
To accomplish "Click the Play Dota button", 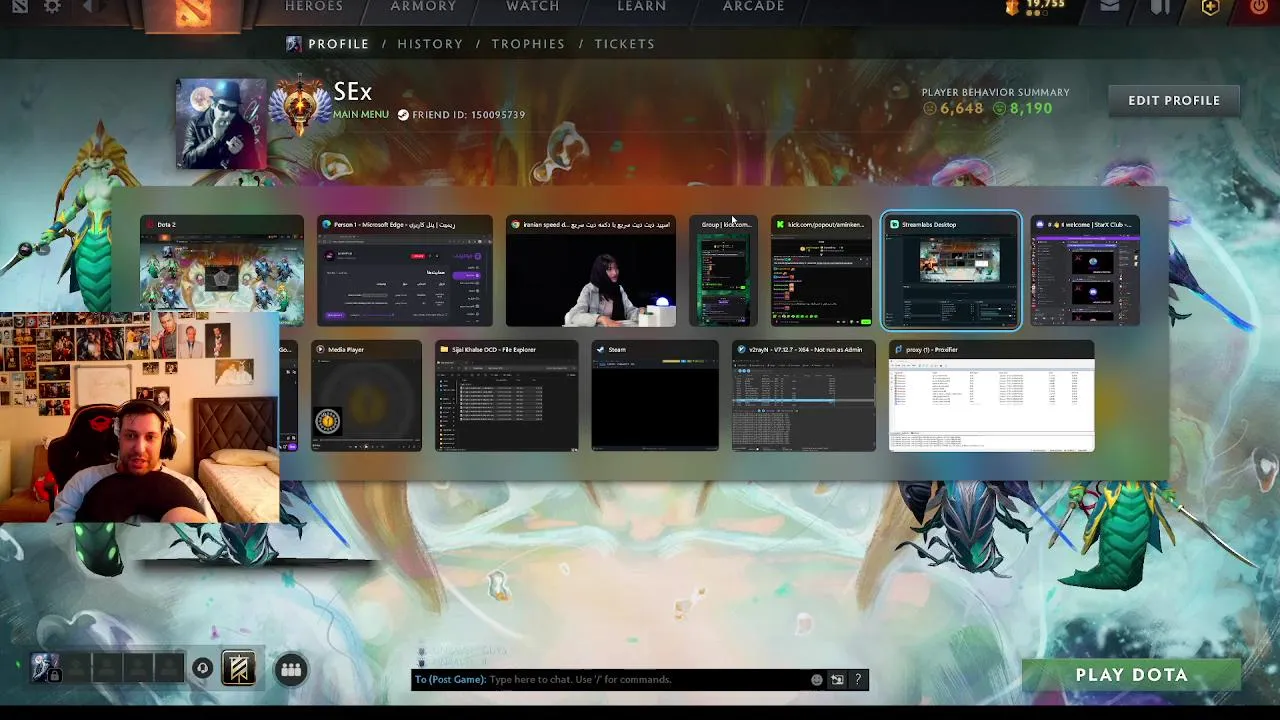I will tap(1132, 675).
